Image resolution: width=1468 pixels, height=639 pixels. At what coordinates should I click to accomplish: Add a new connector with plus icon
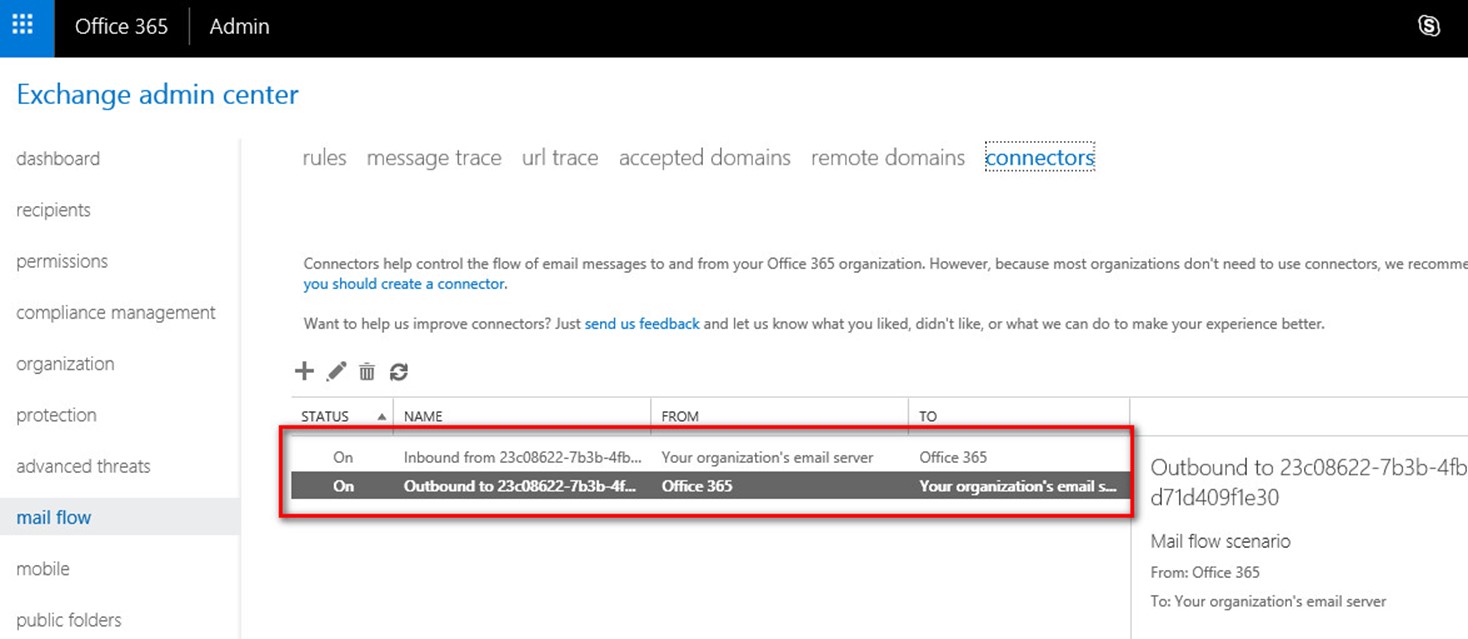coord(304,371)
